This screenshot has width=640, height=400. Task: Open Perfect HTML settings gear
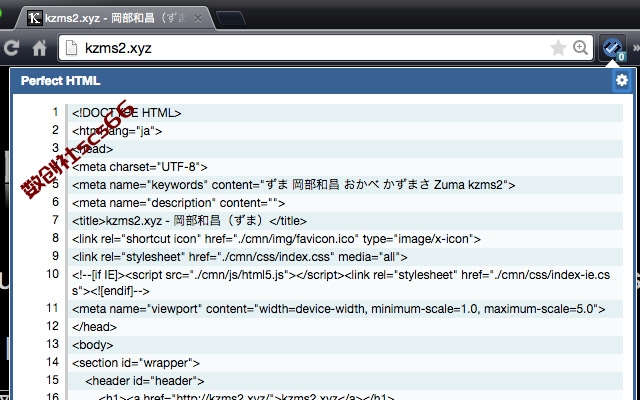[622, 80]
